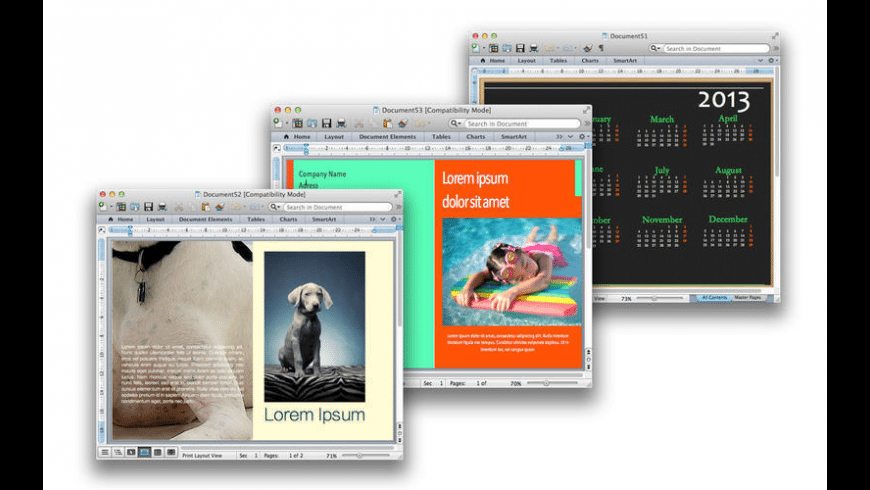
Task: Select All Contents toggle in Document51 status bar
Action: pos(714,298)
